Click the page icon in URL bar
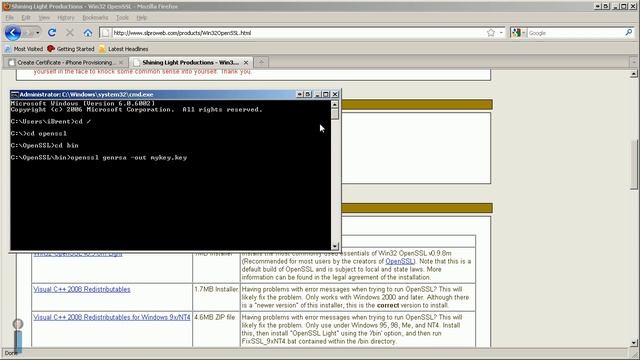Image resolution: width=640 pixels, height=360 pixels. (105, 33)
